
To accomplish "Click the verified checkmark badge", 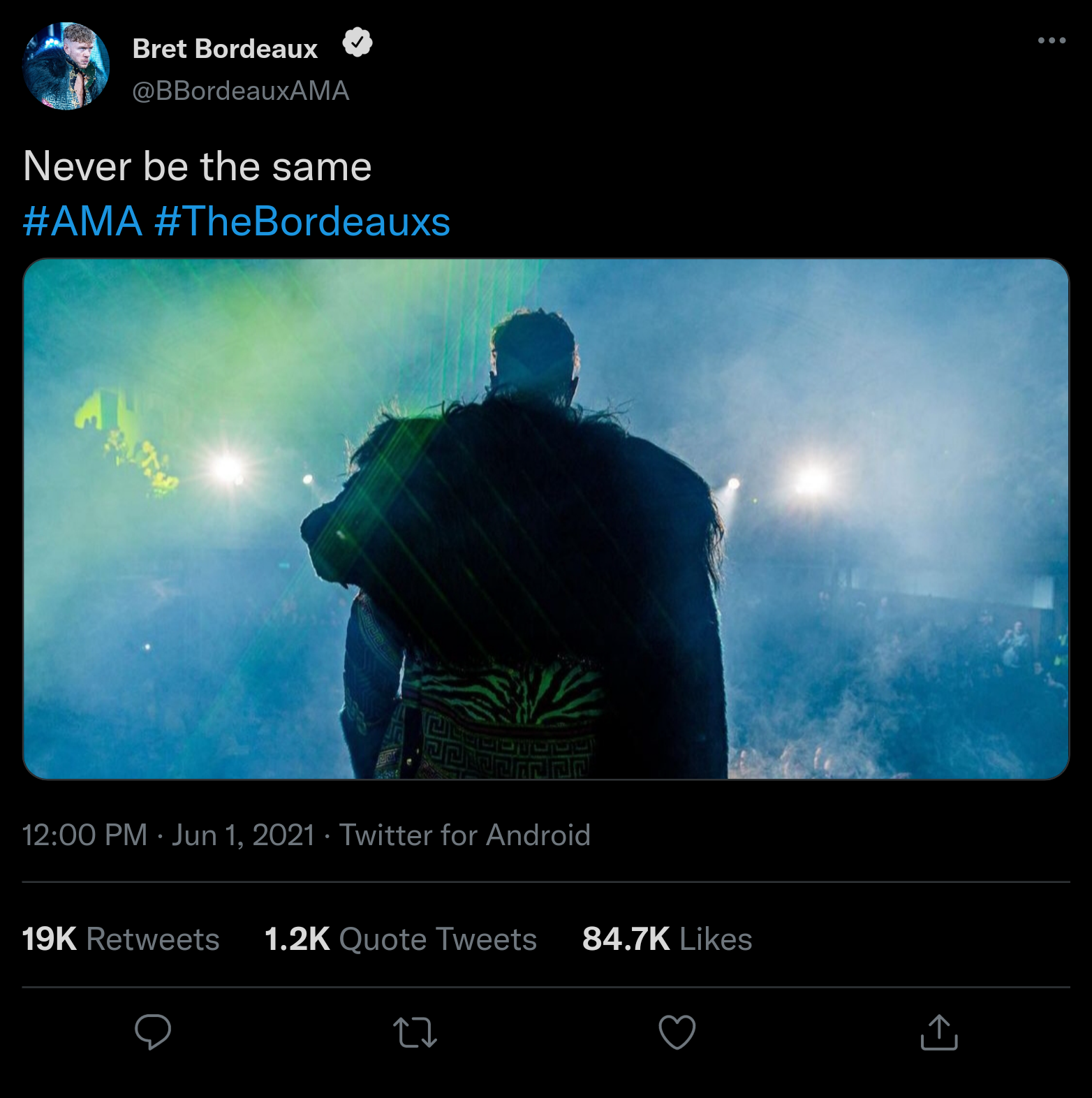I will [x=357, y=43].
